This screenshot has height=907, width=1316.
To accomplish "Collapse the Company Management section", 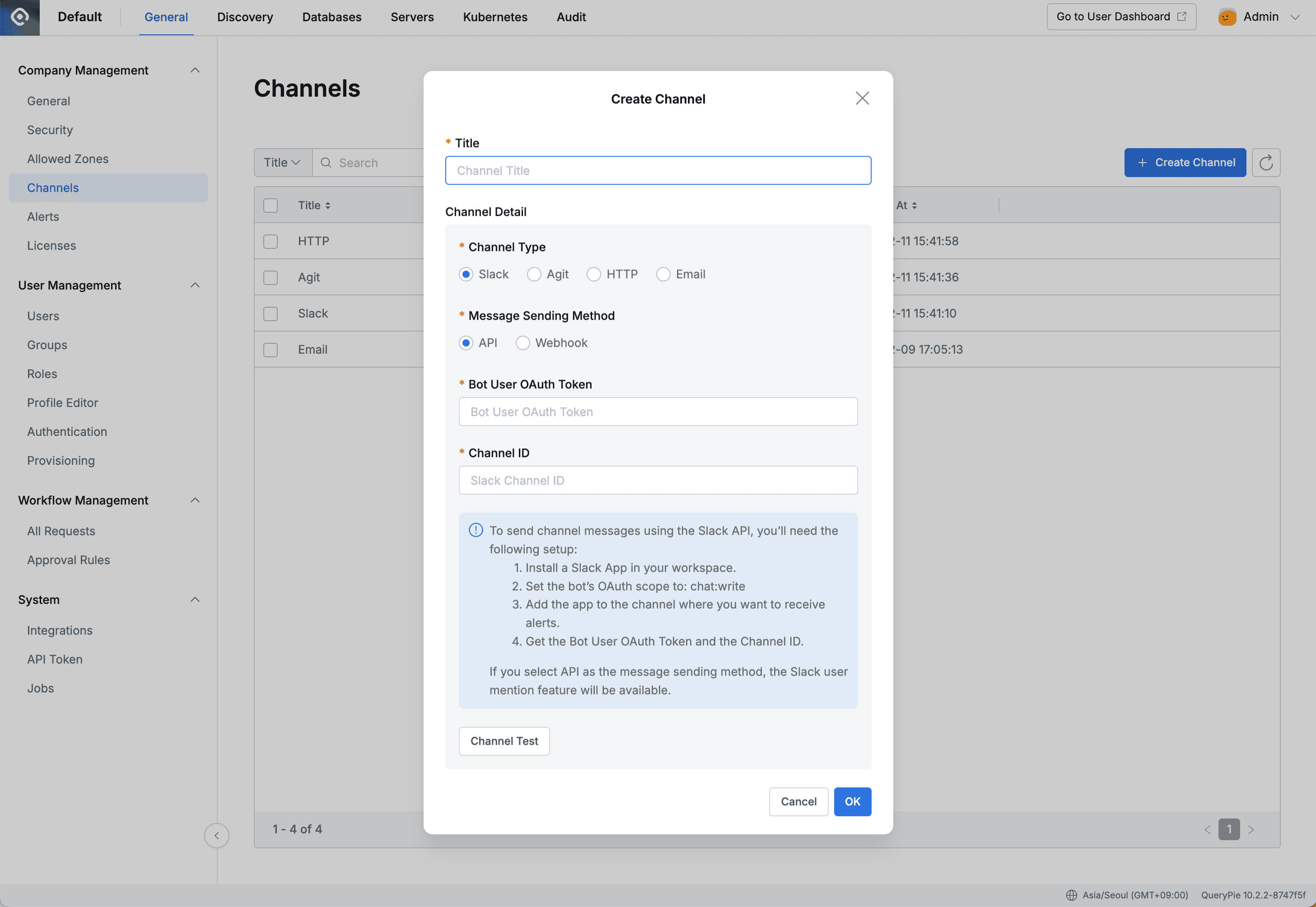I will pyautogui.click(x=195, y=70).
